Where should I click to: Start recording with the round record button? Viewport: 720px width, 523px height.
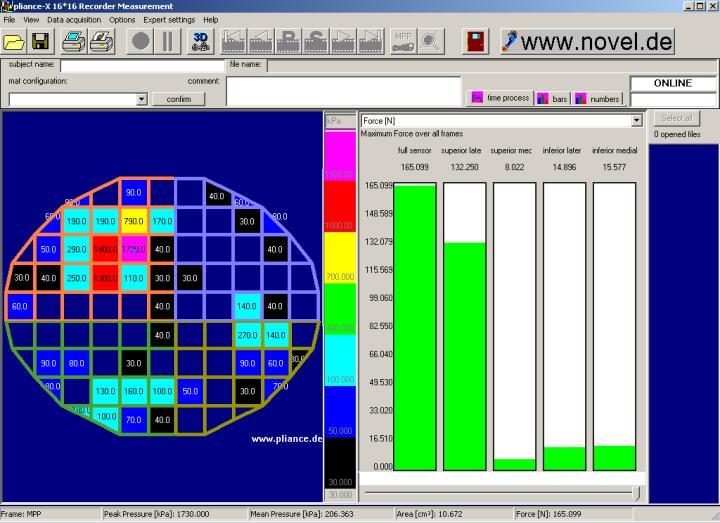click(141, 41)
